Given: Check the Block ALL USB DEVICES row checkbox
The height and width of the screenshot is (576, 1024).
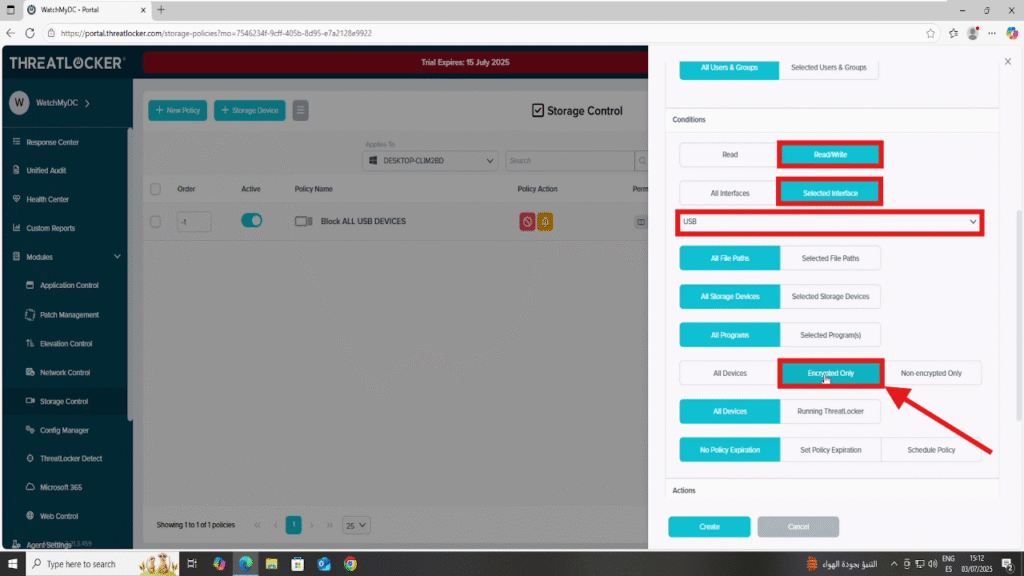Looking at the screenshot, I should 155,221.
